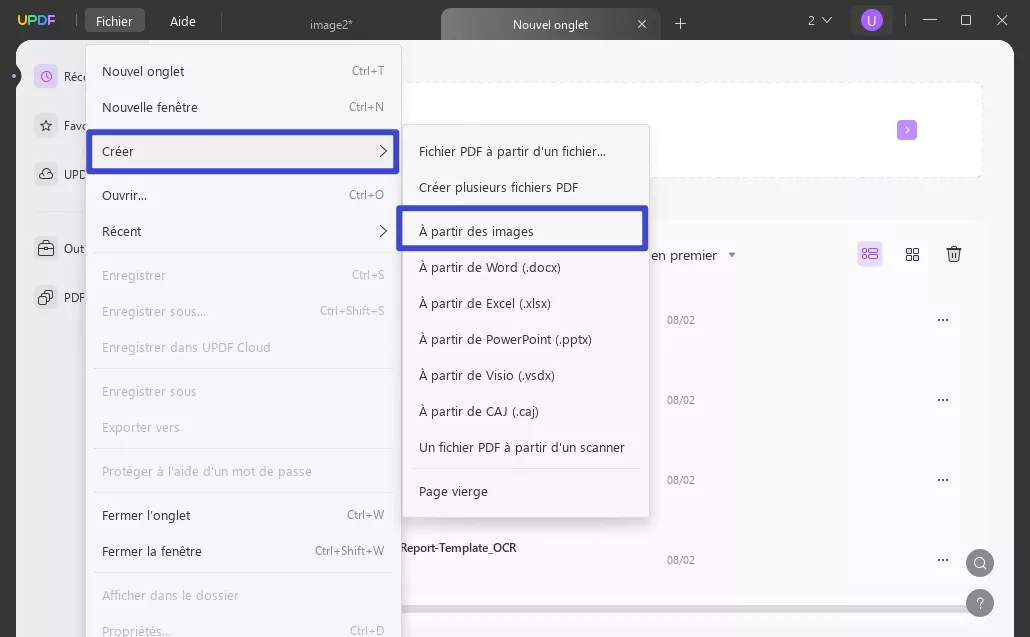Open the Outils sidebar icon
1030x637 pixels.
click(x=46, y=248)
